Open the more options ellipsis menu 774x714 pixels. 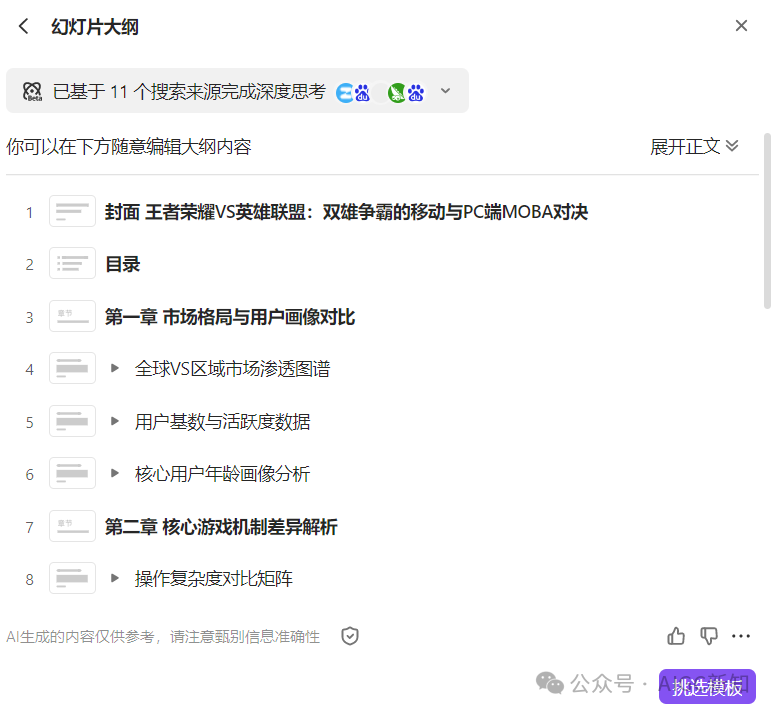click(x=741, y=636)
